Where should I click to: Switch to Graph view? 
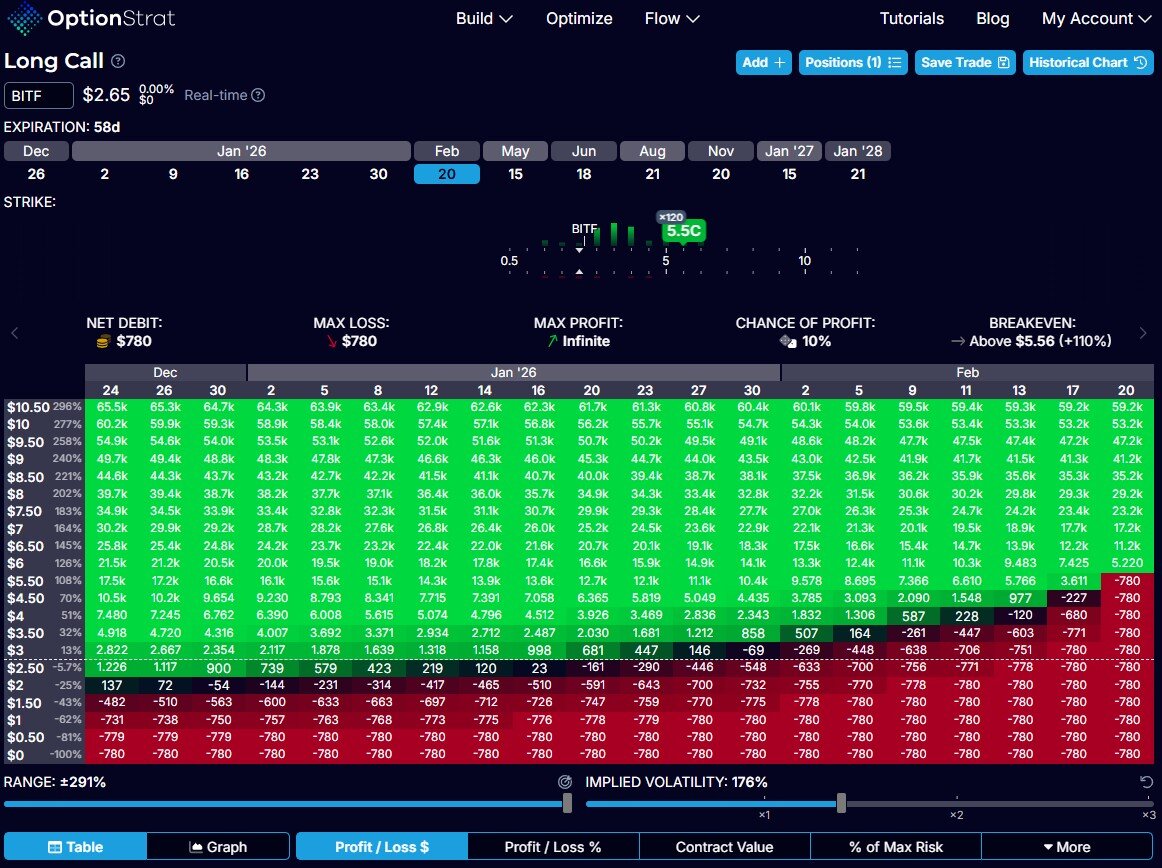218,847
